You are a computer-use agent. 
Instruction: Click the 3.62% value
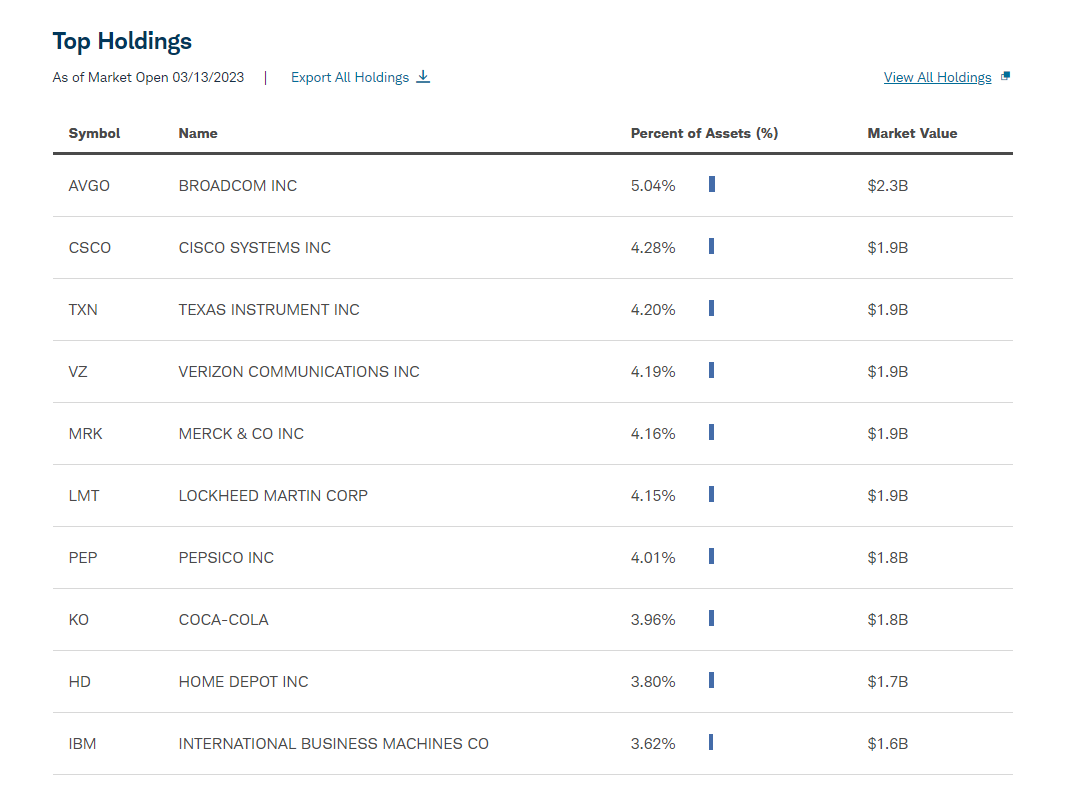coord(653,744)
